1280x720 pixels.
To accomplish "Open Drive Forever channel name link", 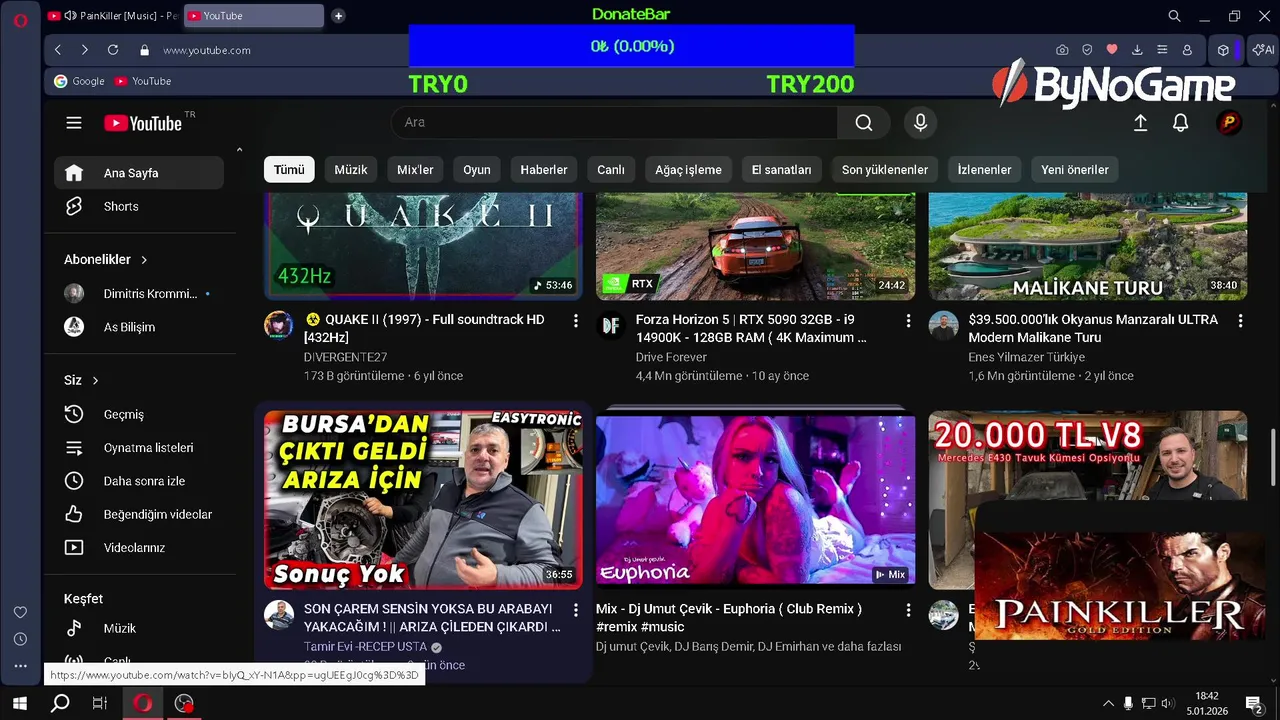I will tap(671, 357).
